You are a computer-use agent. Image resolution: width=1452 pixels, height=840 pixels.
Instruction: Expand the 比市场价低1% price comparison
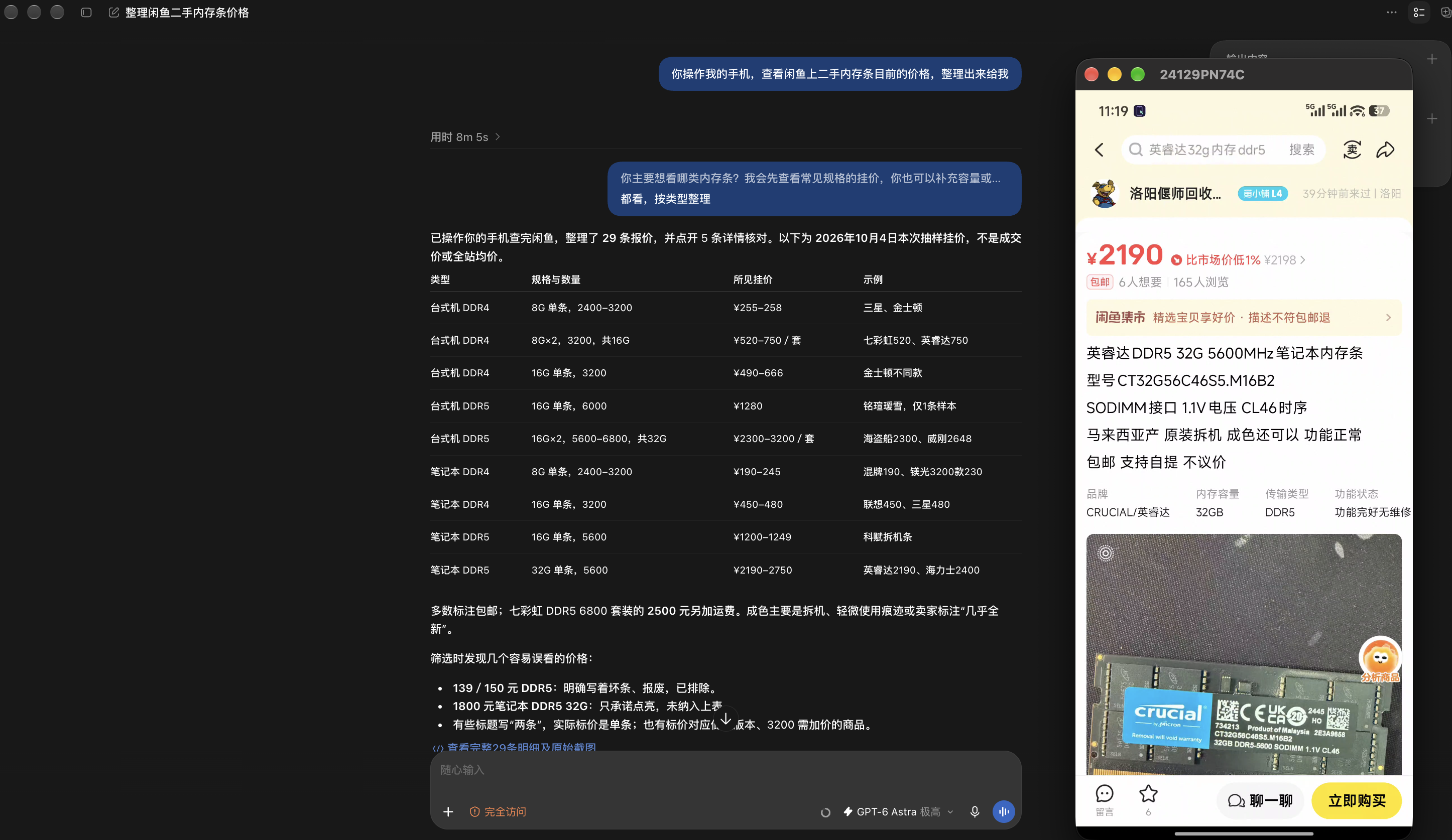pos(1238,260)
